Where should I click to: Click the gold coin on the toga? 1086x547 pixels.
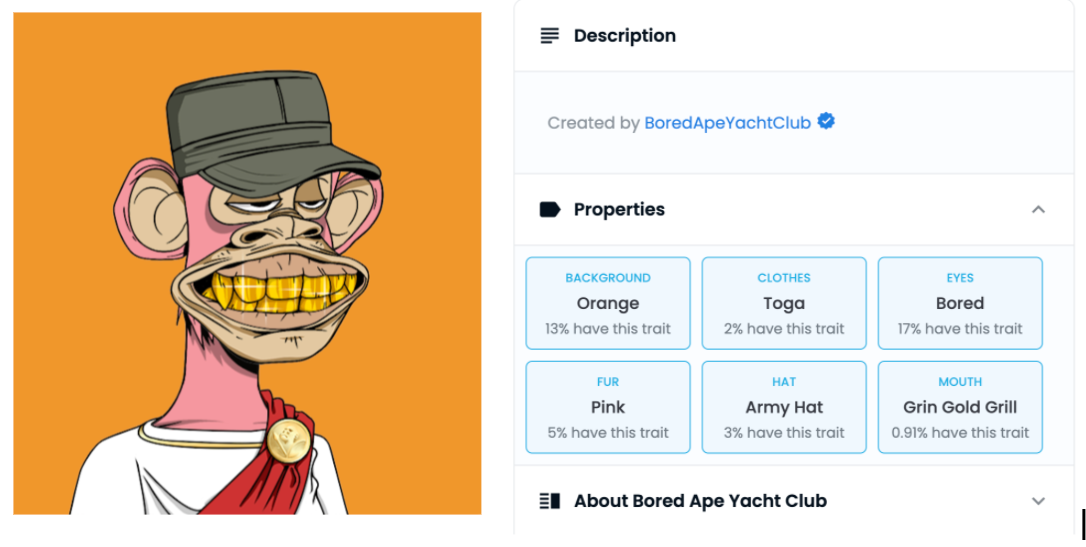[x=289, y=440]
